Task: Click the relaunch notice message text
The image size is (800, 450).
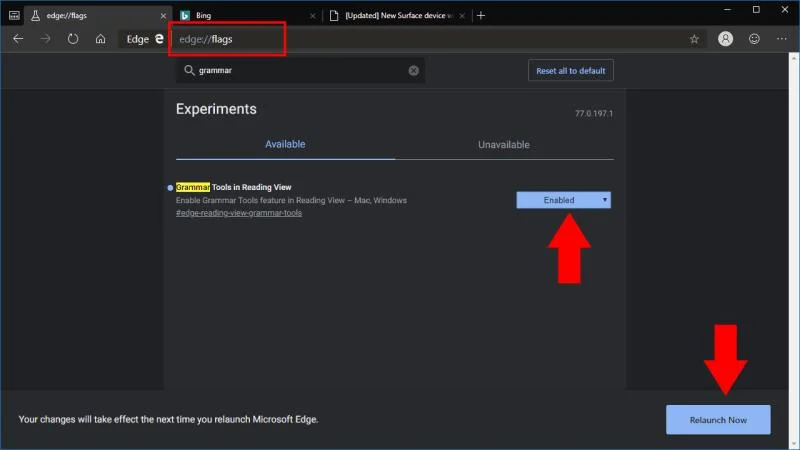Action: (168, 419)
